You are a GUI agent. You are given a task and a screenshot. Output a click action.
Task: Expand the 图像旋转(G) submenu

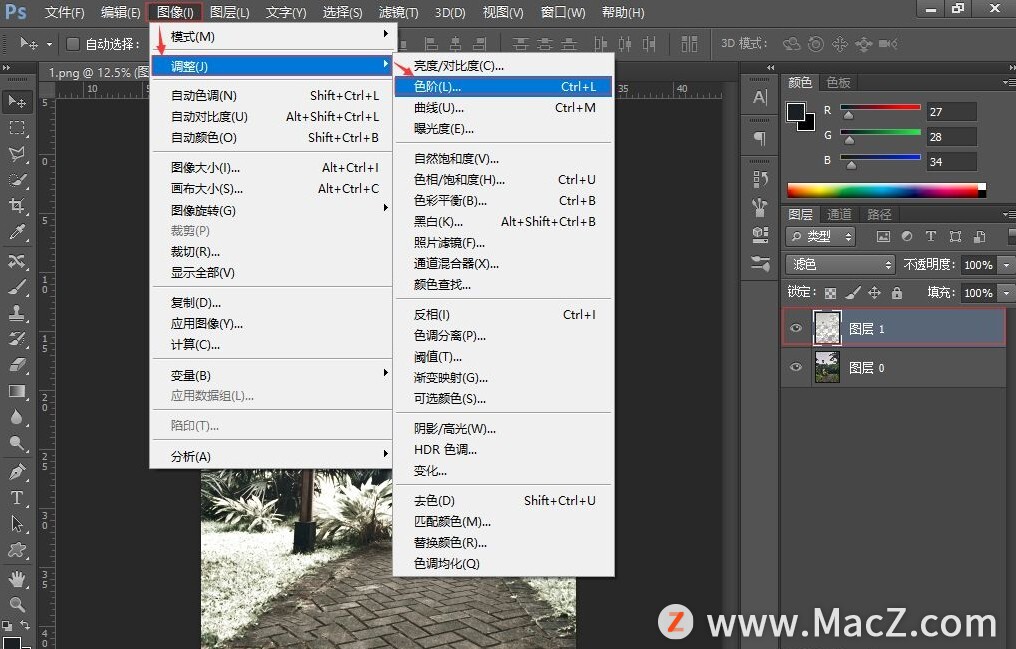pyautogui.click(x=272, y=210)
